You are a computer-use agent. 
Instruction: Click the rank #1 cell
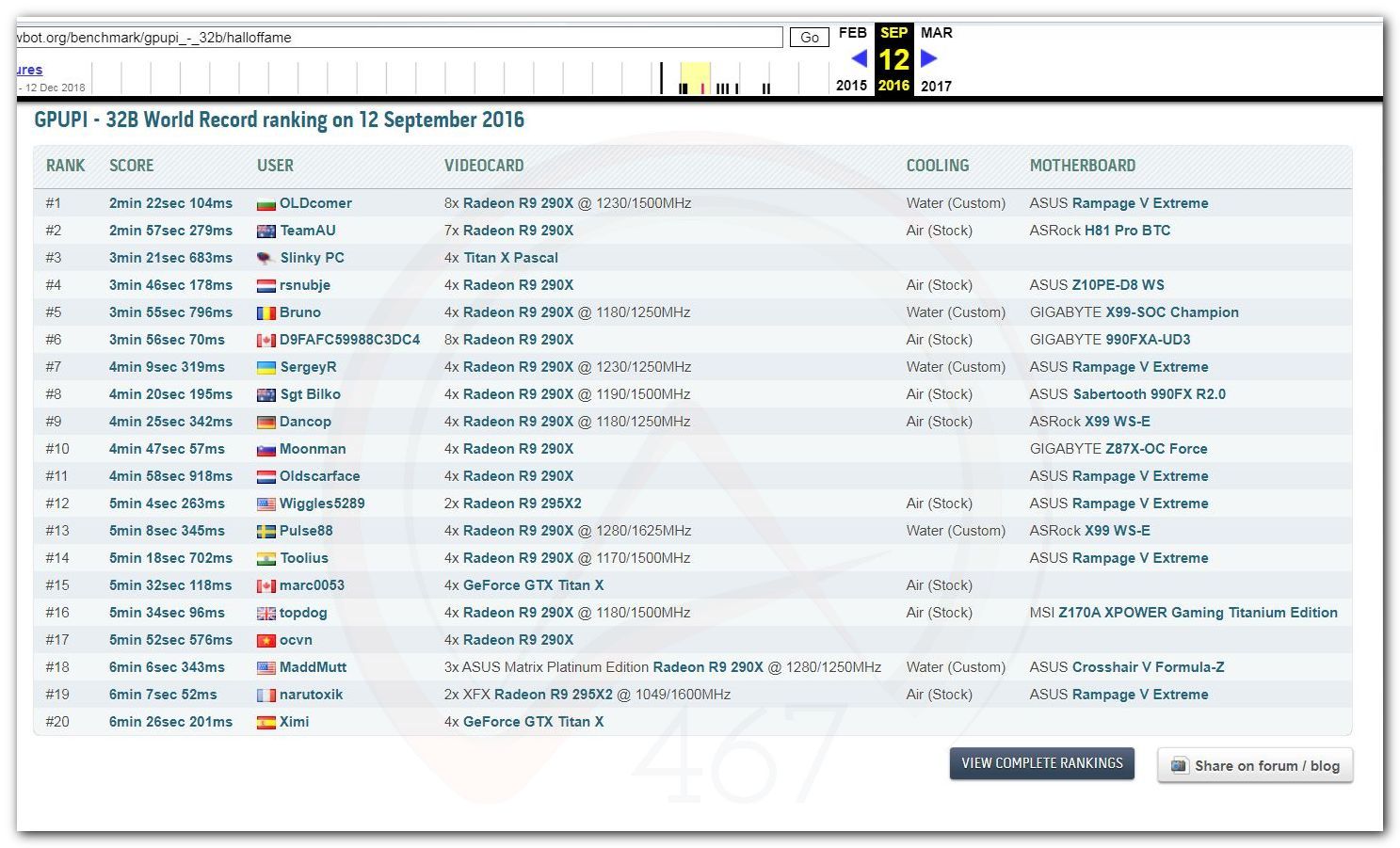(54, 203)
